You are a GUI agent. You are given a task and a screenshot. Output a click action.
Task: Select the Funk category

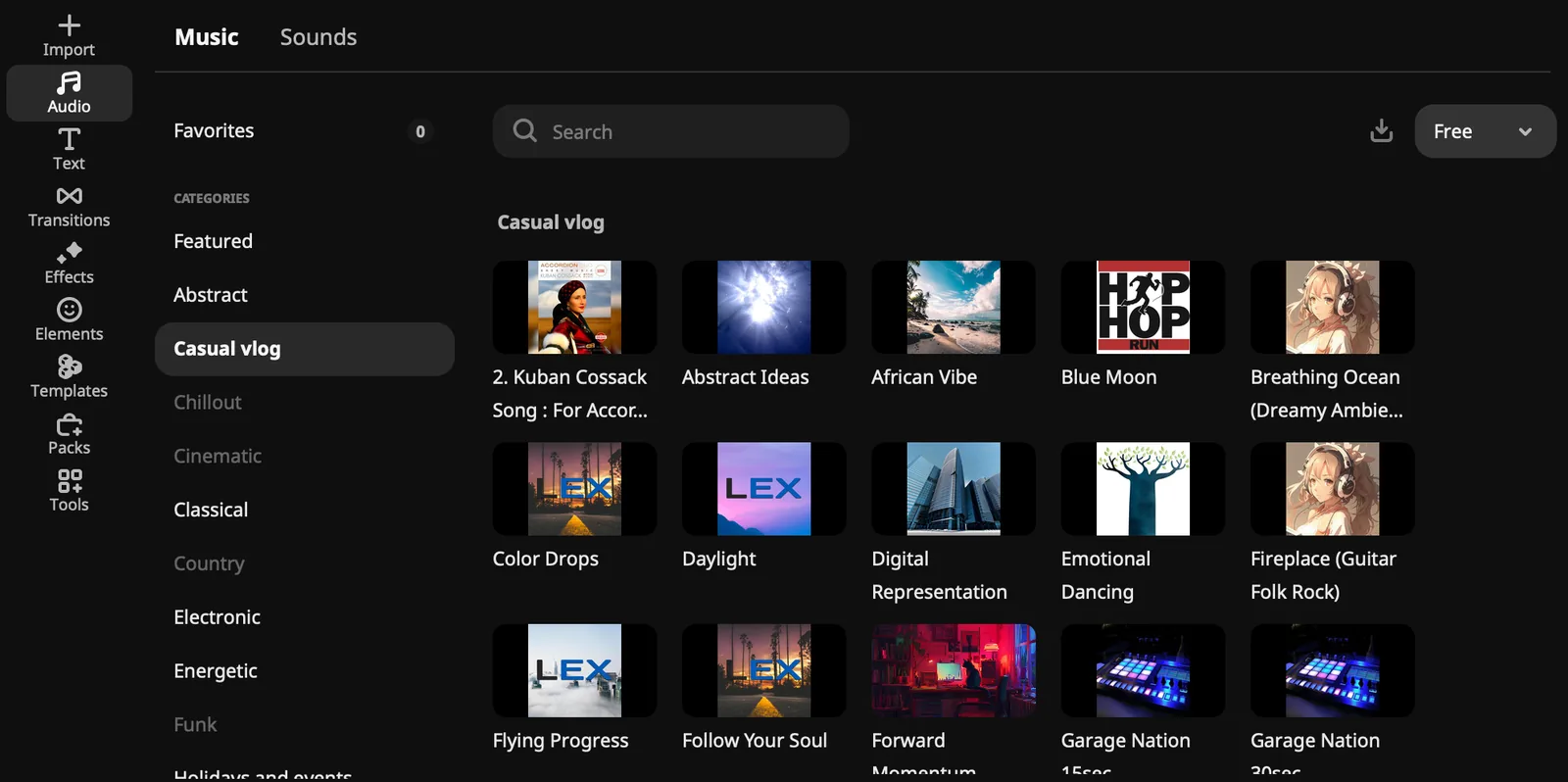click(x=304, y=725)
